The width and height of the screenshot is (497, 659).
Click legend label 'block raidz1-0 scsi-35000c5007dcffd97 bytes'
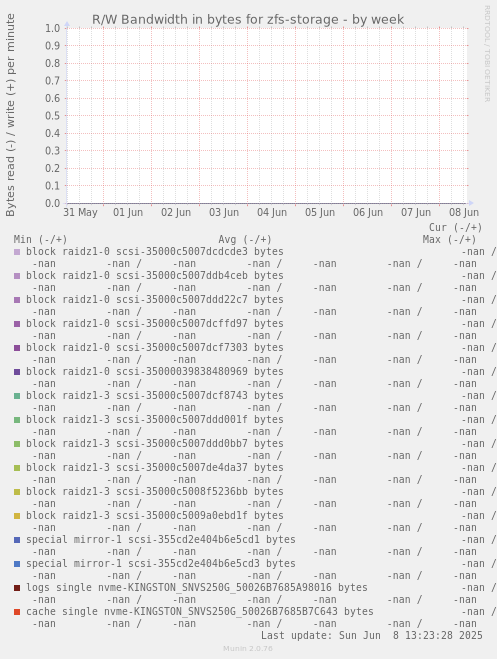tap(155, 324)
